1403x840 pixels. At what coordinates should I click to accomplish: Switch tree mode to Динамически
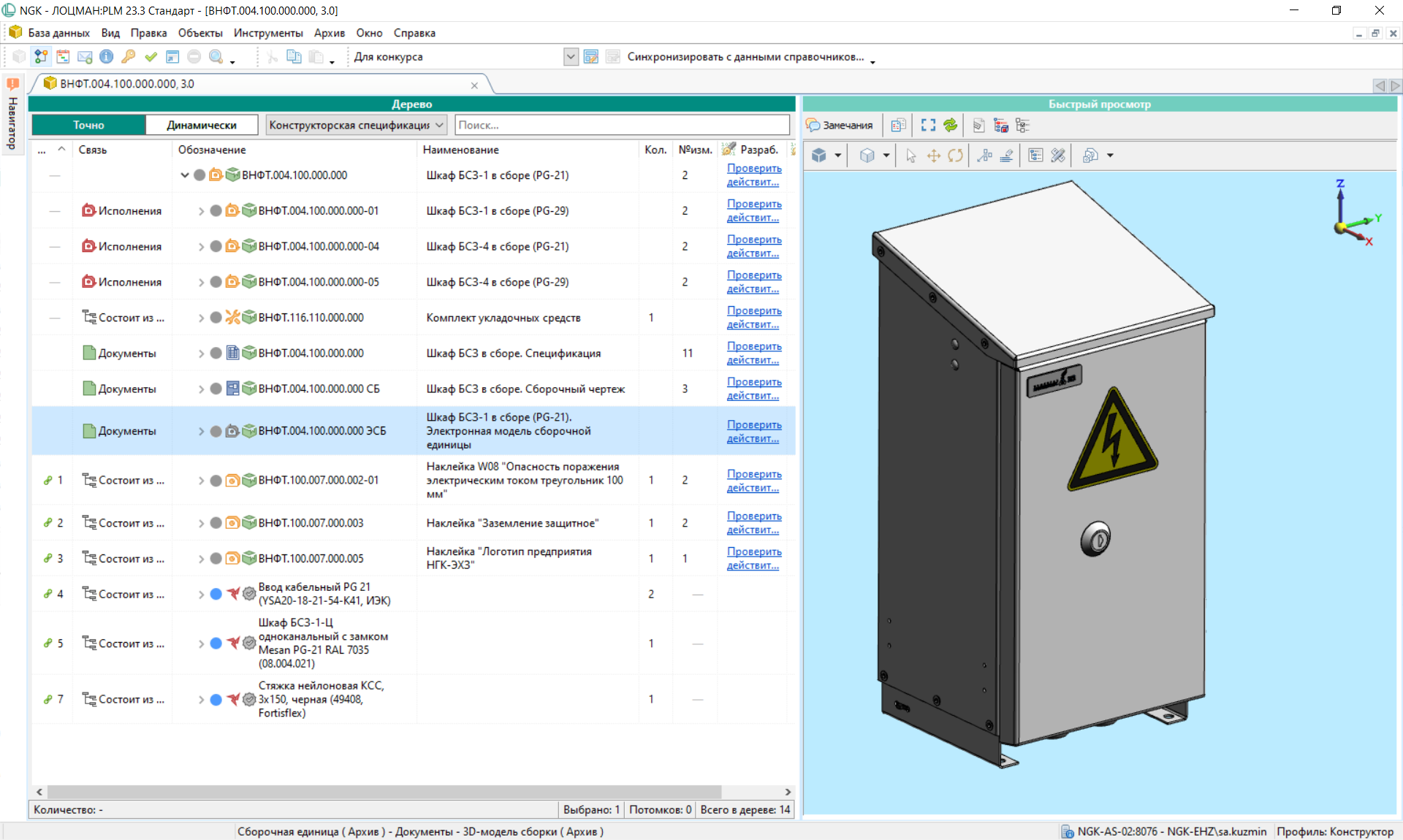(201, 125)
